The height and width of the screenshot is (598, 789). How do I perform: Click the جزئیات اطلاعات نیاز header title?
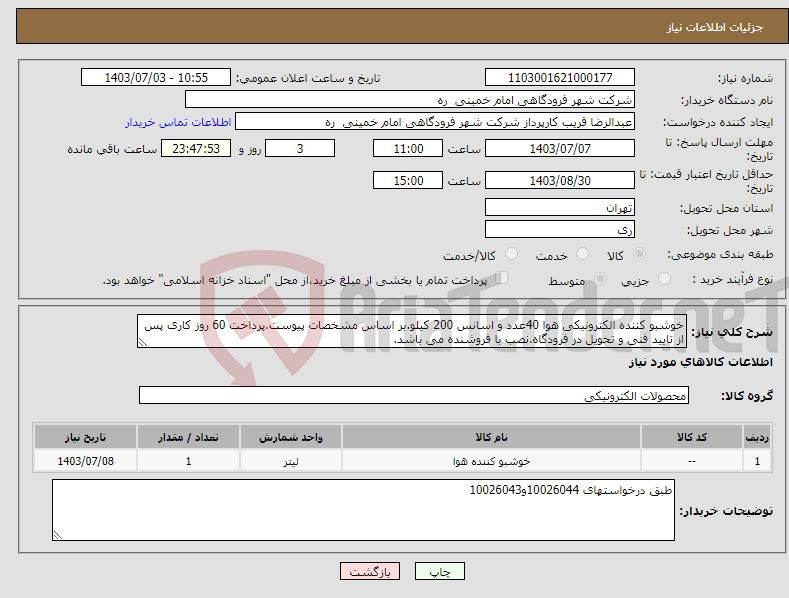[715, 27]
